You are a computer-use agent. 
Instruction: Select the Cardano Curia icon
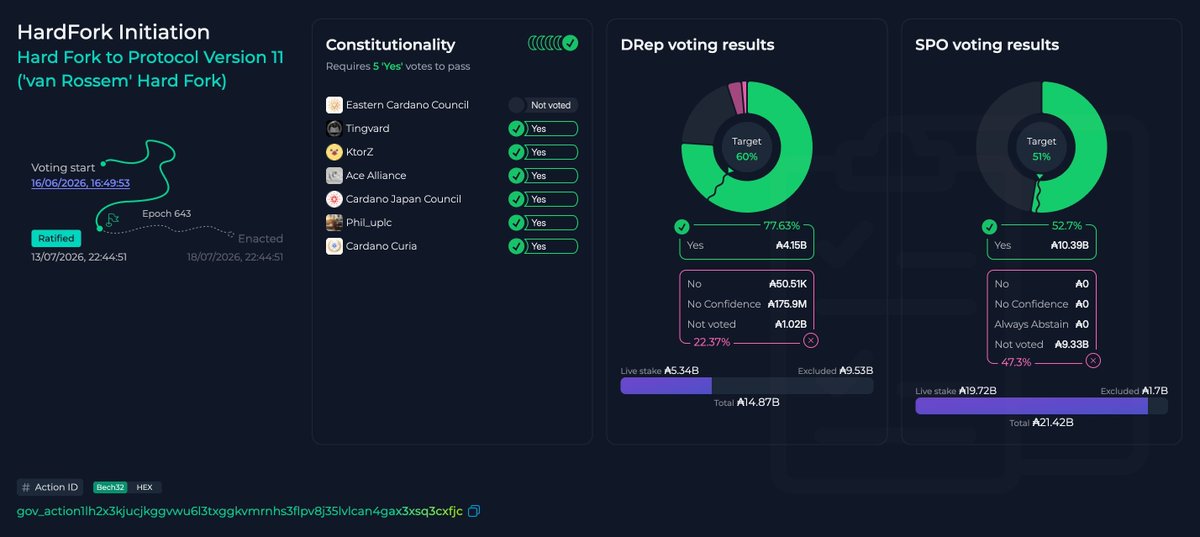[334, 246]
